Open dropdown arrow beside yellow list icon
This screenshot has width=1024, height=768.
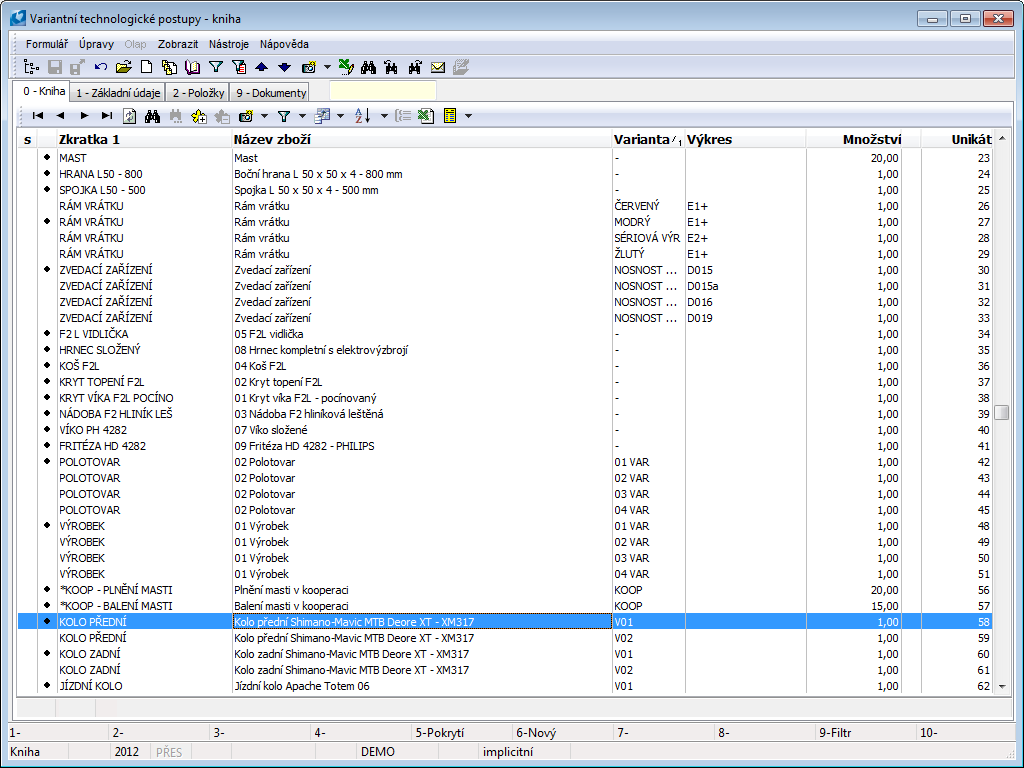point(468,116)
